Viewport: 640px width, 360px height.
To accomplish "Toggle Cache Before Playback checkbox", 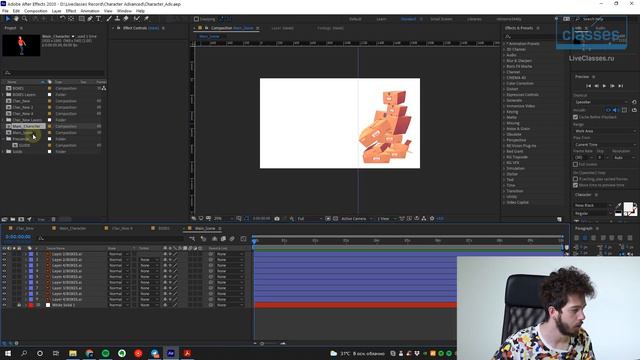I will pos(576,117).
